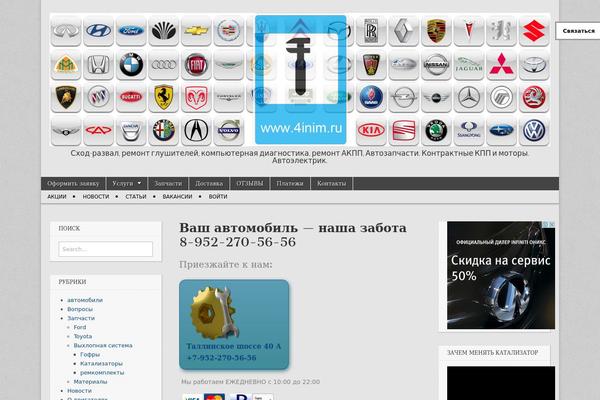
Task: Click the Volkswagen logo icon
Action: pyautogui.click(x=534, y=131)
